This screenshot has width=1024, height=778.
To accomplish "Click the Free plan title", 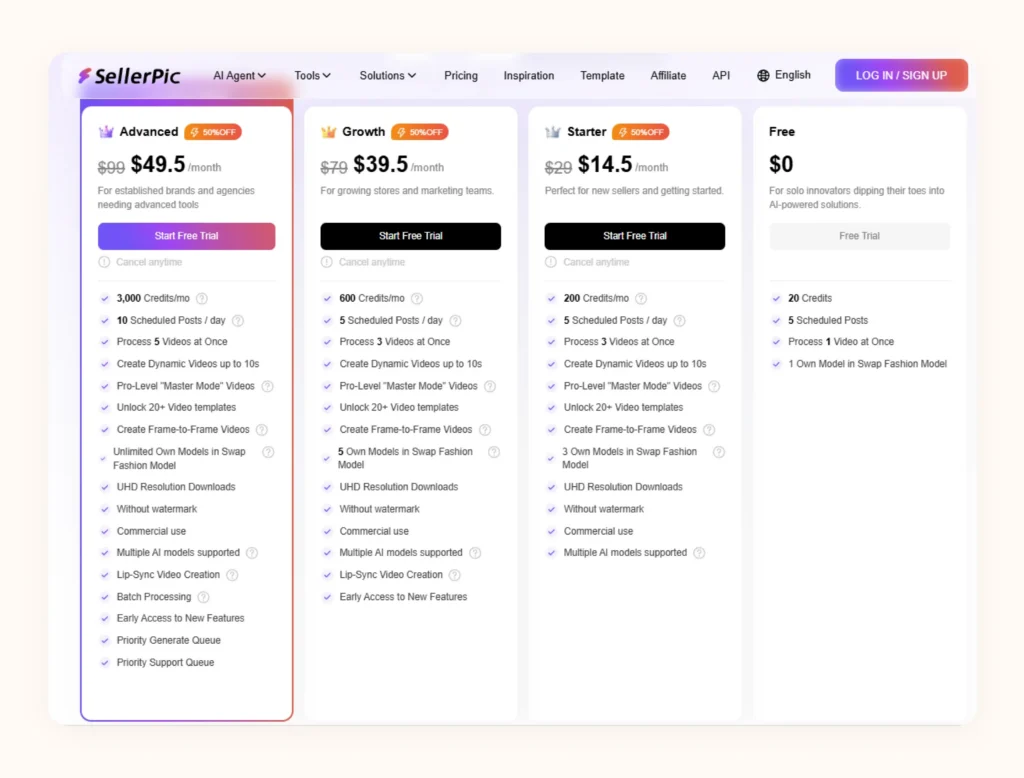I will 782,132.
